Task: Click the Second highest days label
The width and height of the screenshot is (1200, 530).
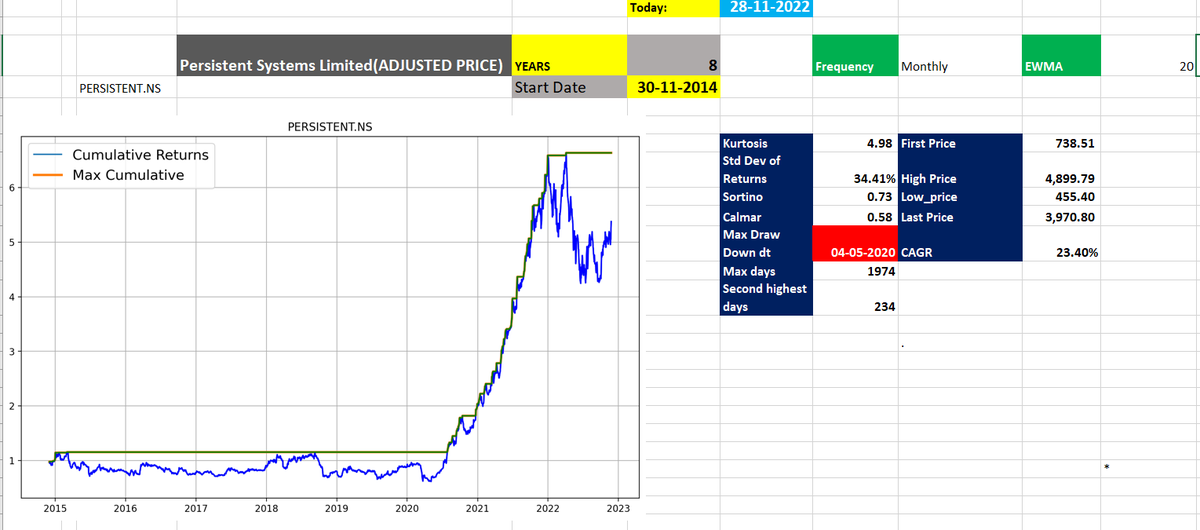Action: pos(766,298)
